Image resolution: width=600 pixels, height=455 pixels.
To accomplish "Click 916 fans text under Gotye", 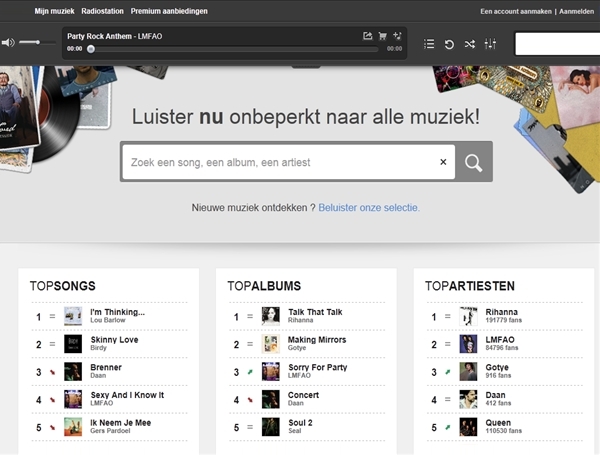I will pos(498,375).
